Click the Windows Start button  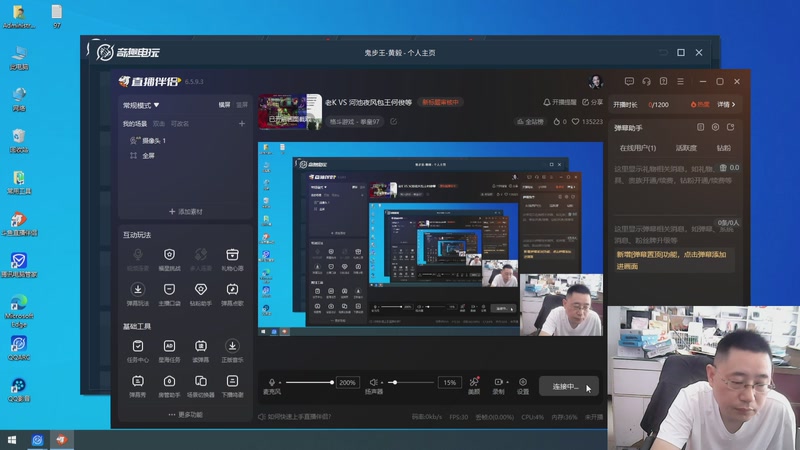coord(12,440)
